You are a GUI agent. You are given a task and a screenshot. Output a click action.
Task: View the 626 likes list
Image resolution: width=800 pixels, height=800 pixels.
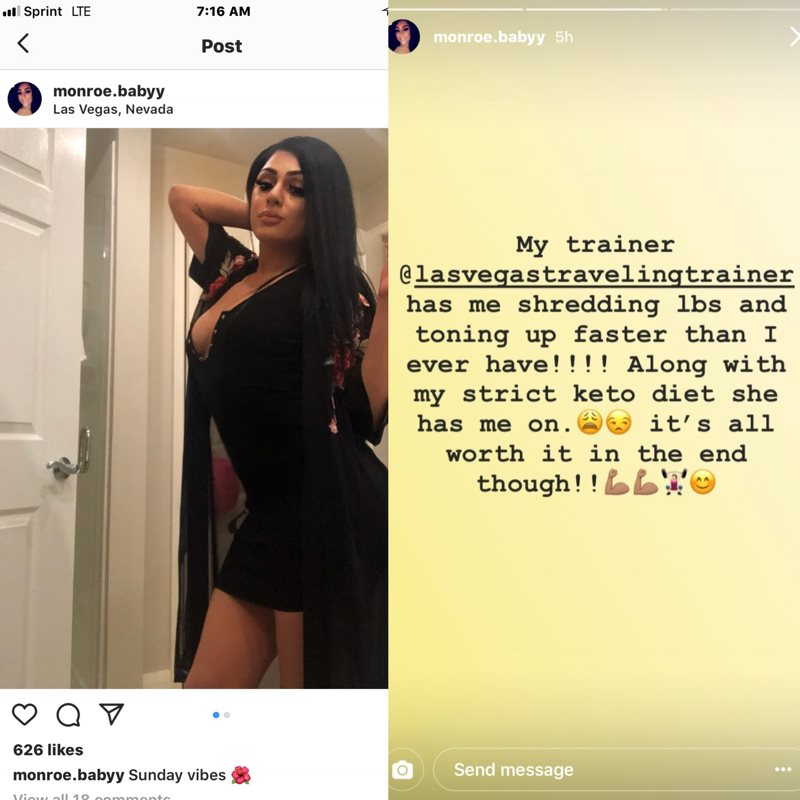[x=48, y=749]
